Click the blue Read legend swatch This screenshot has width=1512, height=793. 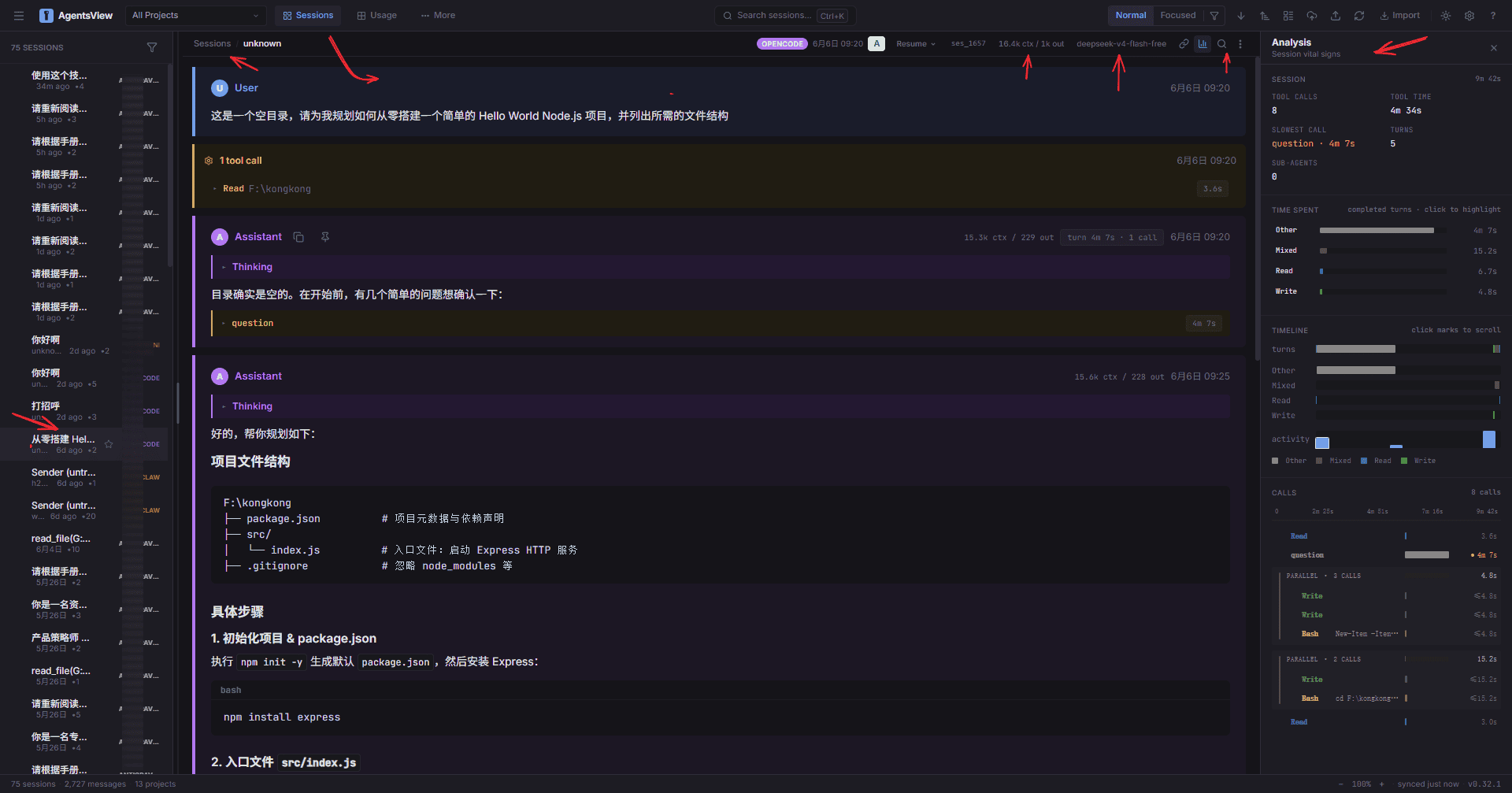click(x=1364, y=461)
